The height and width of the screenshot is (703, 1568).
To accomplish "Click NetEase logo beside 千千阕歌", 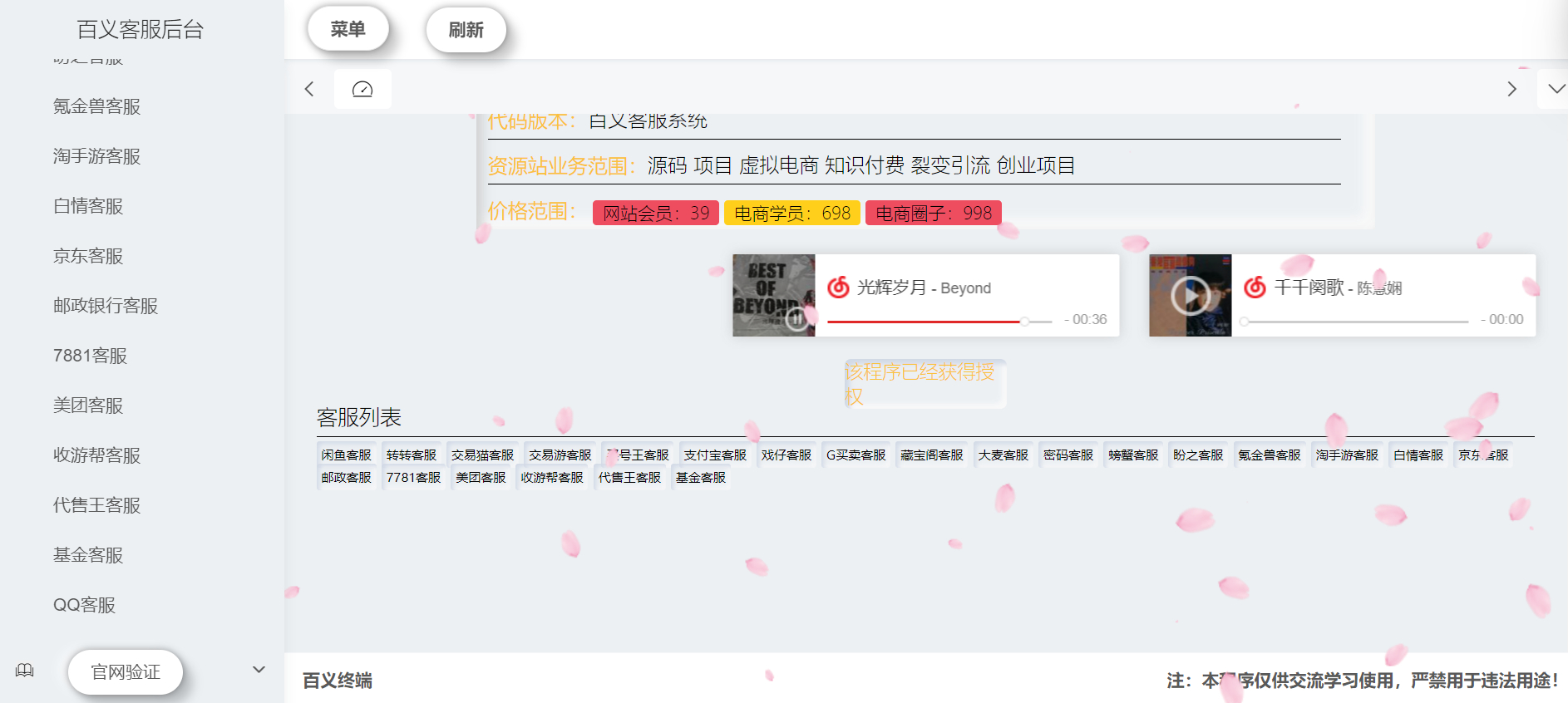I will pyautogui.click(x=1255, y=288).
